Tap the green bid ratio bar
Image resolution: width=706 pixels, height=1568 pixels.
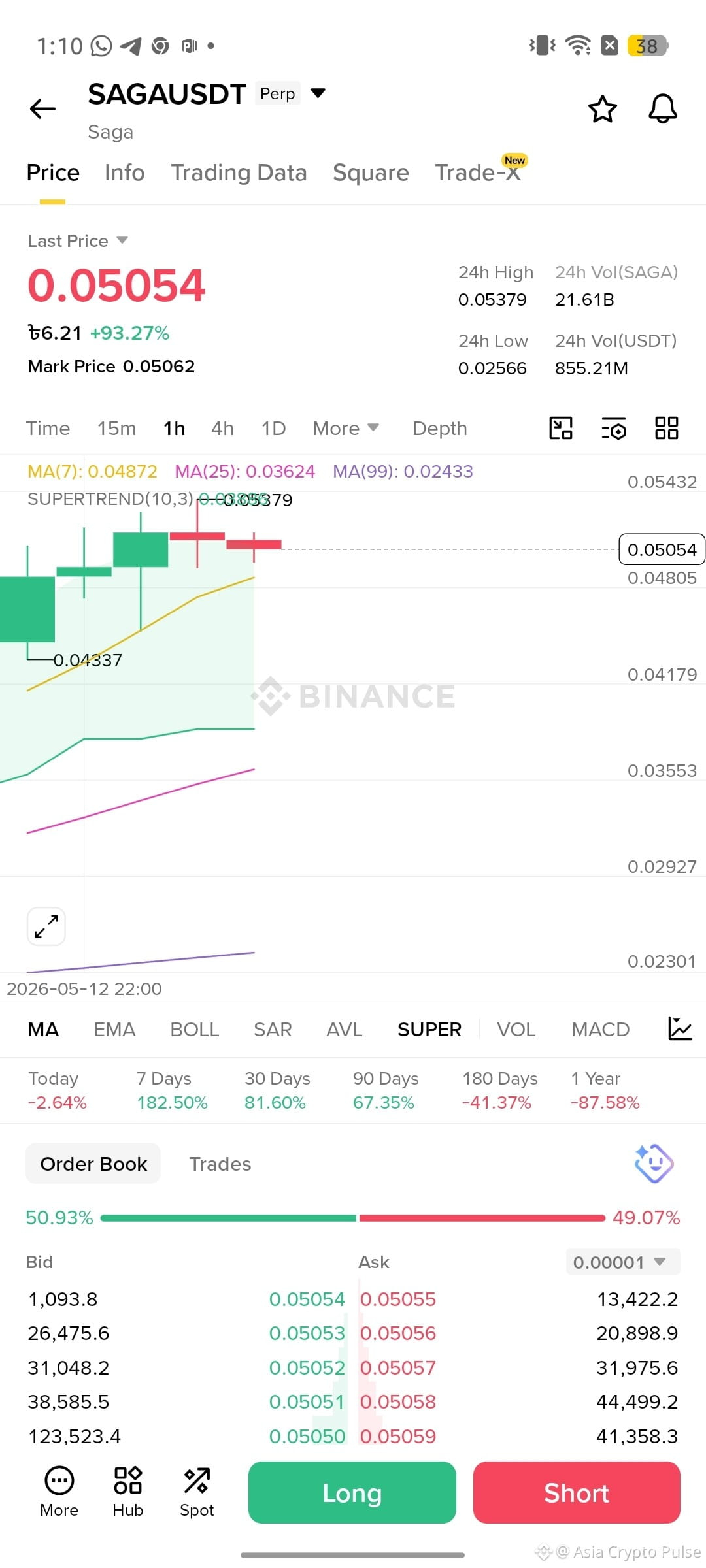coord(229,1218)
